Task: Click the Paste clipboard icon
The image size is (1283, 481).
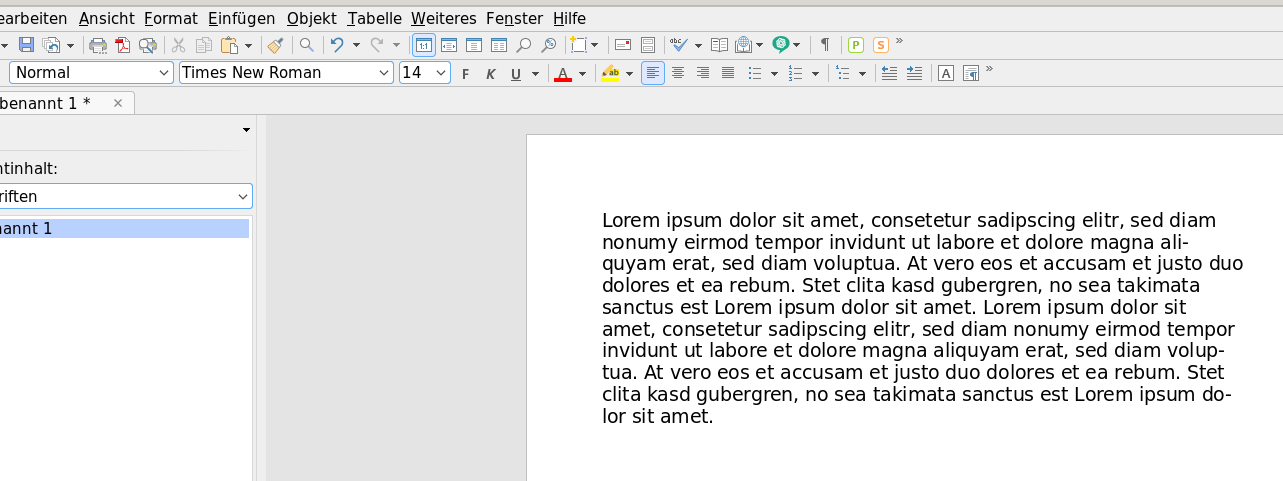Action: pos(229,45)
